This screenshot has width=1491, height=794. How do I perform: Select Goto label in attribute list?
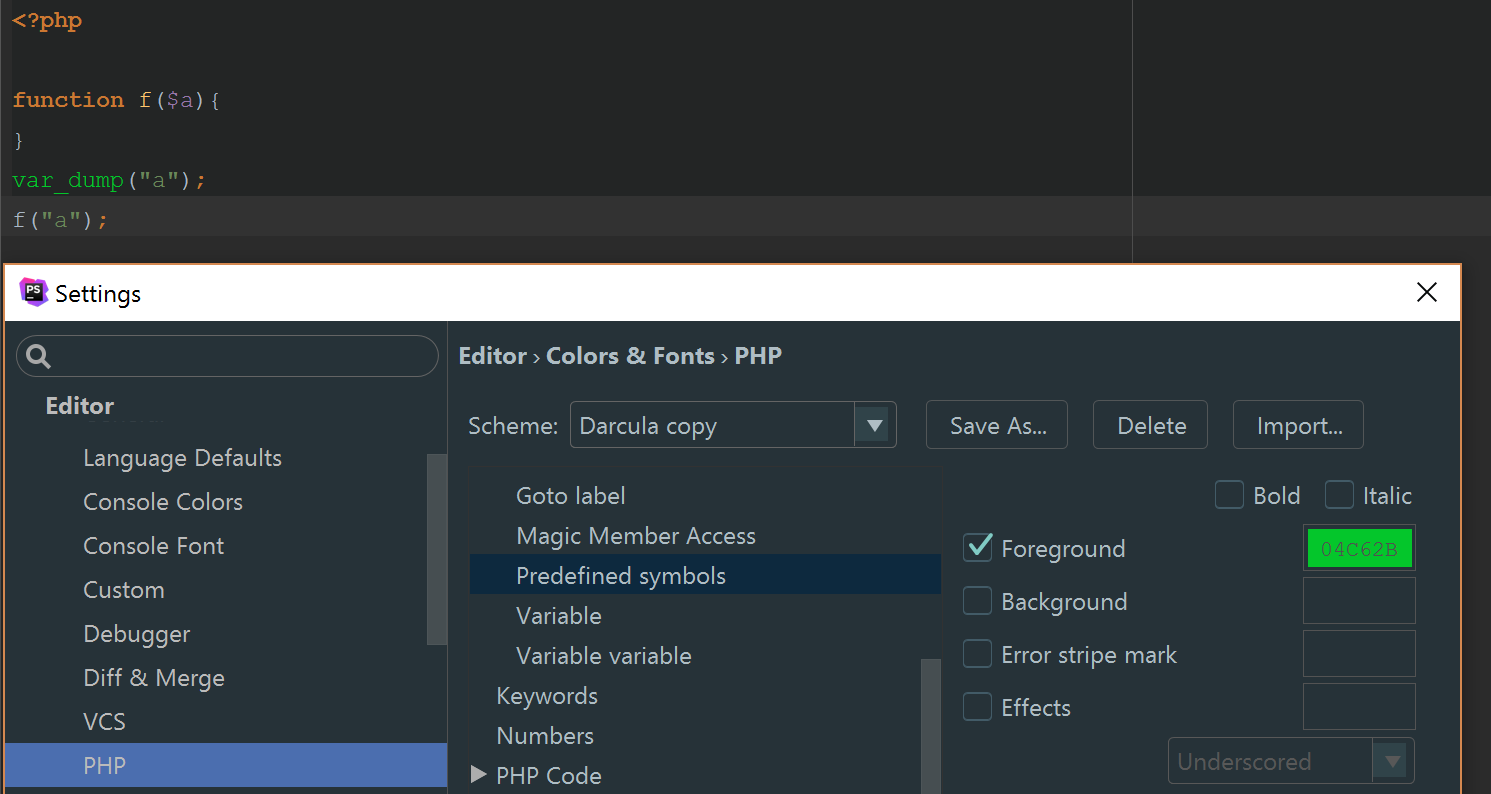(x=571, y=495)
